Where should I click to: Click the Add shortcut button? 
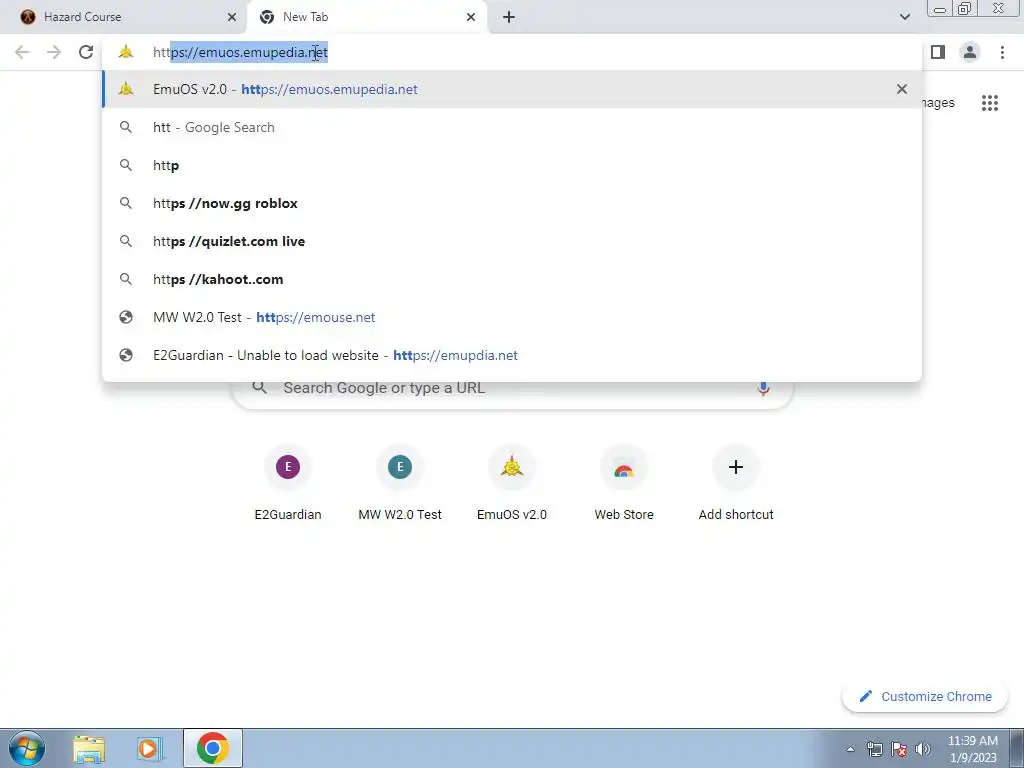(x=736, y=483)
